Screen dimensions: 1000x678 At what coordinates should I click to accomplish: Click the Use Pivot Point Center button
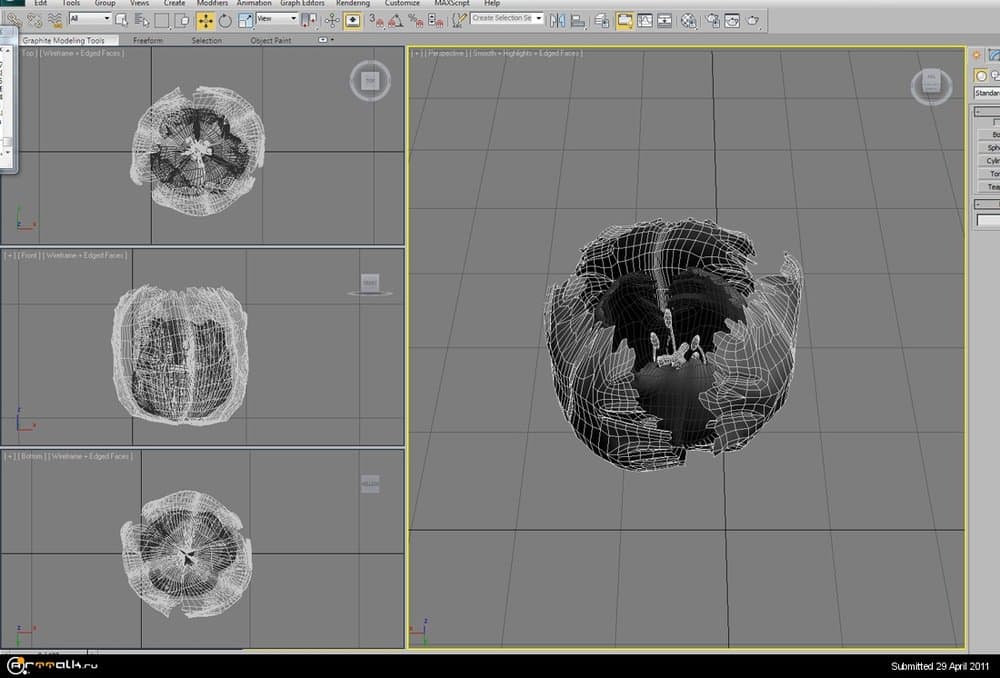point(309,20)
